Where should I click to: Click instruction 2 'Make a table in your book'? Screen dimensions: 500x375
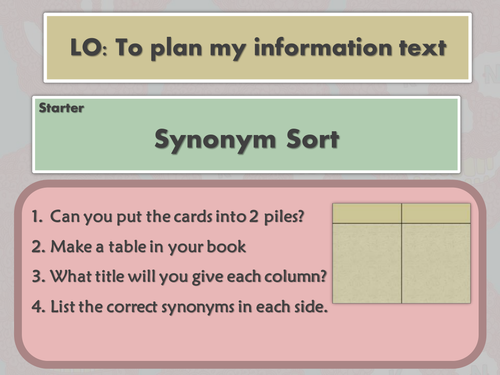click(x=139, y=247)
